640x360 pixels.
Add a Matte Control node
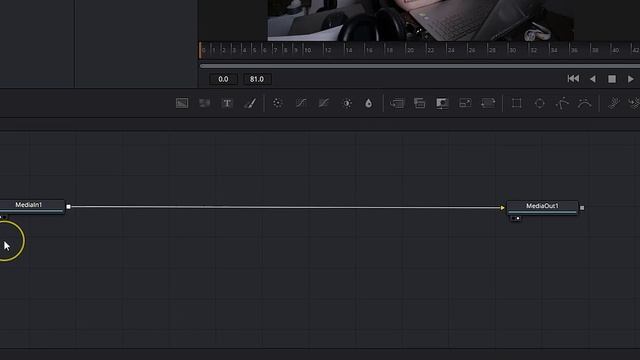click(x=442, y=103)
